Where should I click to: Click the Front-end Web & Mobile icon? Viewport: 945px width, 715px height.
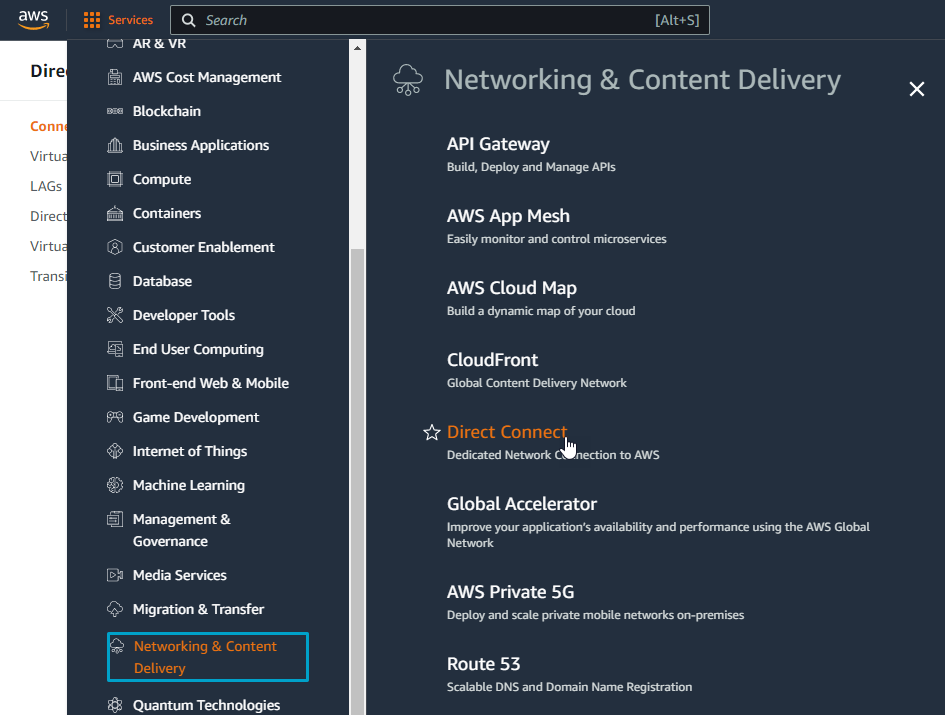tap(115, 383)
